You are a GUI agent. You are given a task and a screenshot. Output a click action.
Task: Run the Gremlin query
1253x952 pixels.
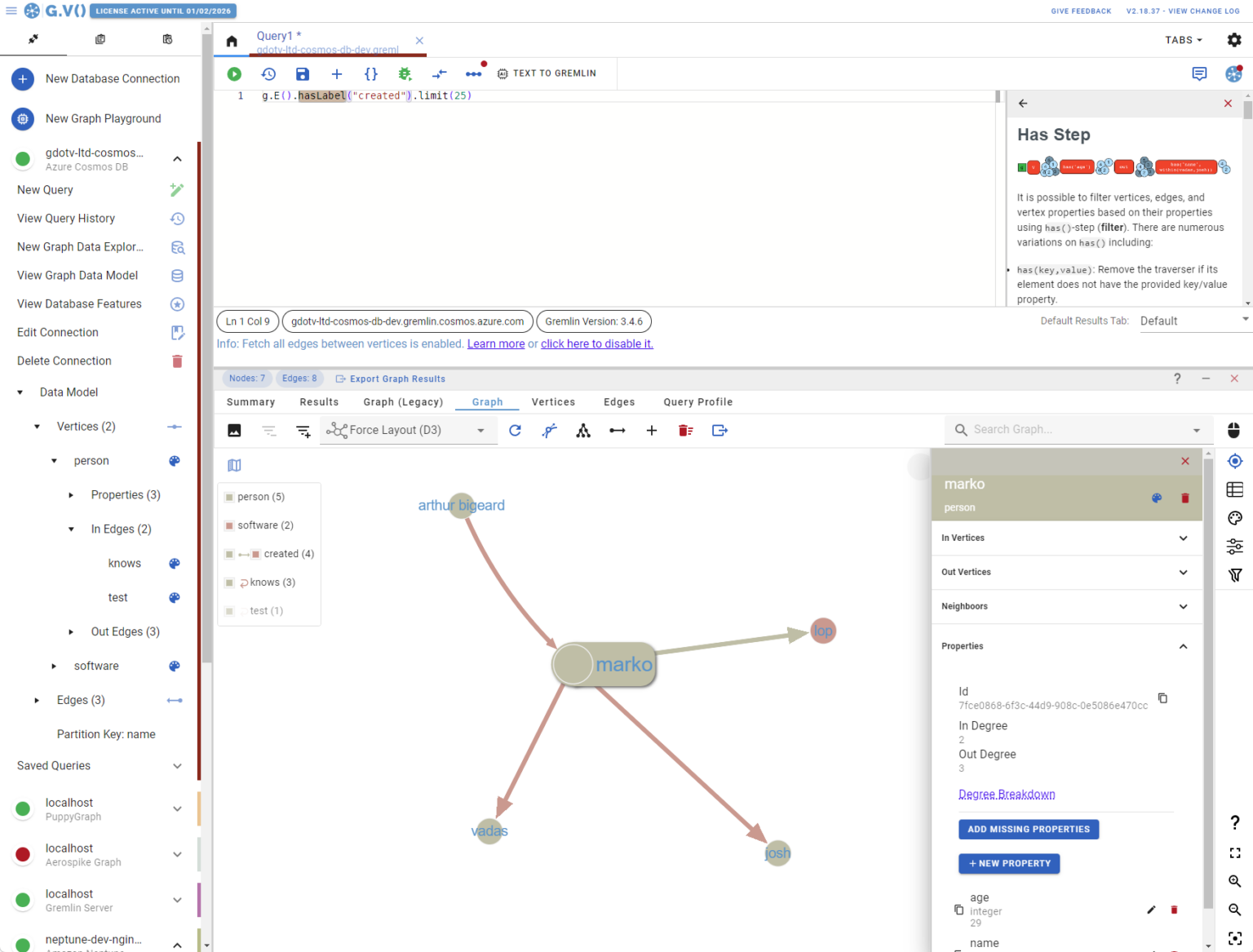(234, 73)
